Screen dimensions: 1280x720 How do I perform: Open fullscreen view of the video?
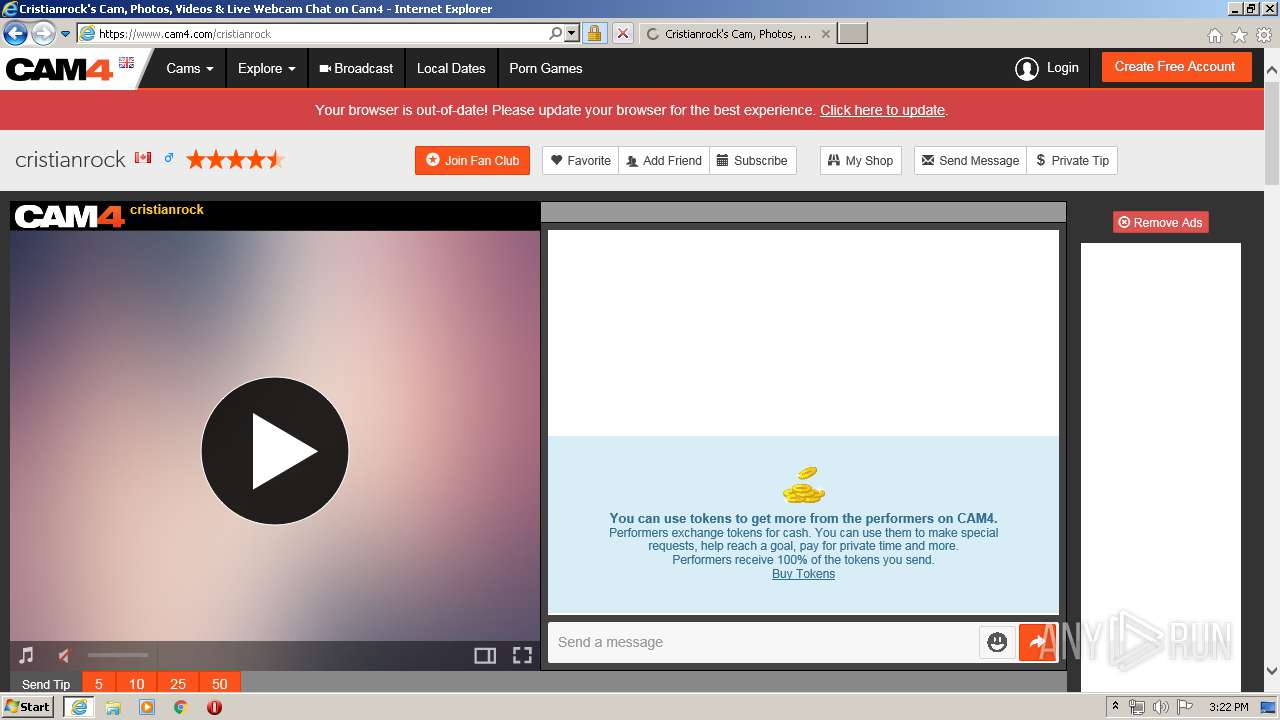pyautogui.click(x=522, y=656)
